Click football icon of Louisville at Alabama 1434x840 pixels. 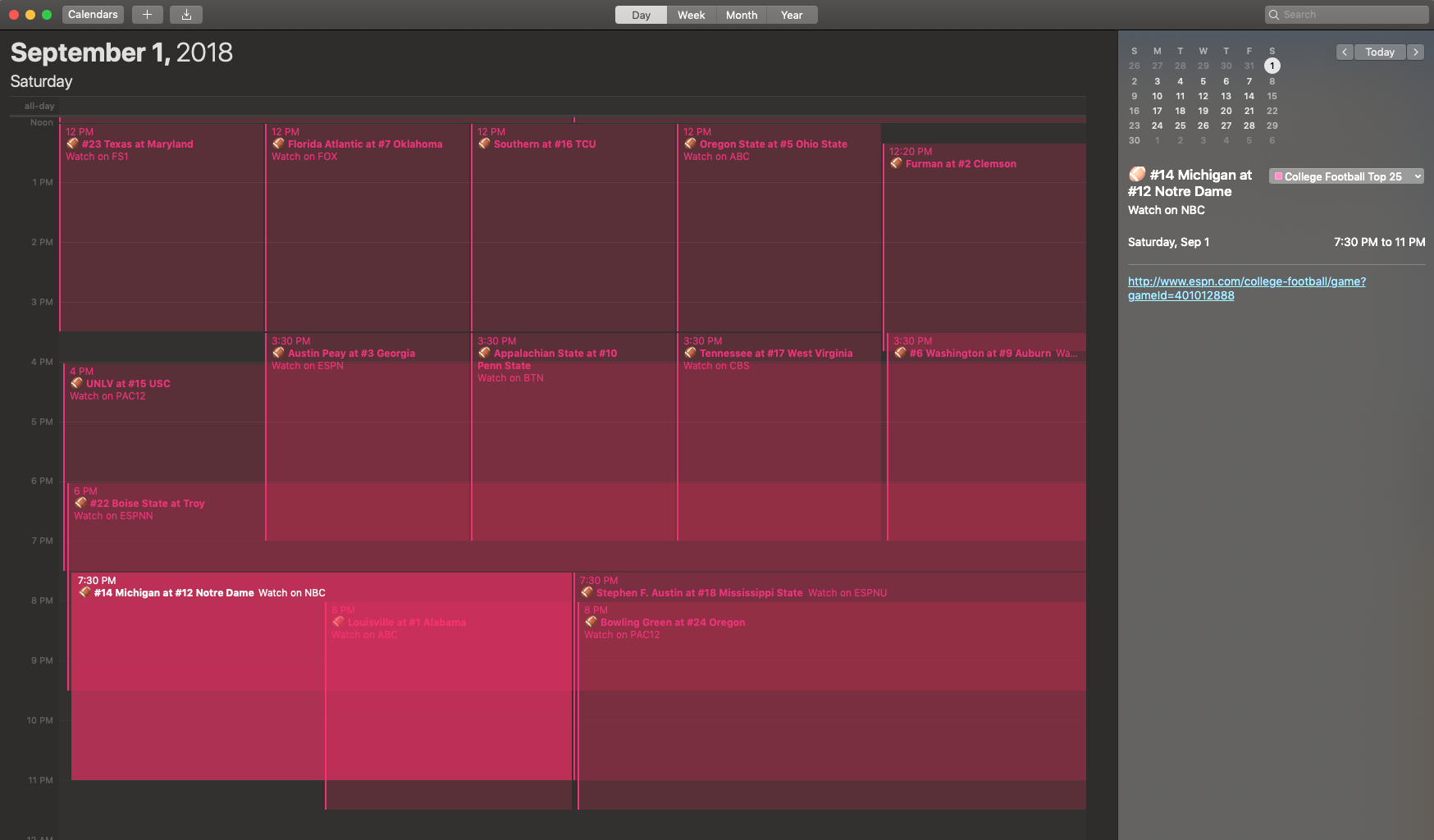(339, 622)
